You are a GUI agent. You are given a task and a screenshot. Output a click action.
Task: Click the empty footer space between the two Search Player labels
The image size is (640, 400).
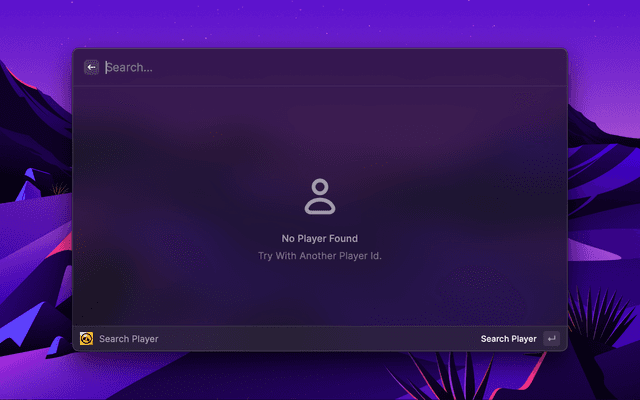[x=320, y=339]
